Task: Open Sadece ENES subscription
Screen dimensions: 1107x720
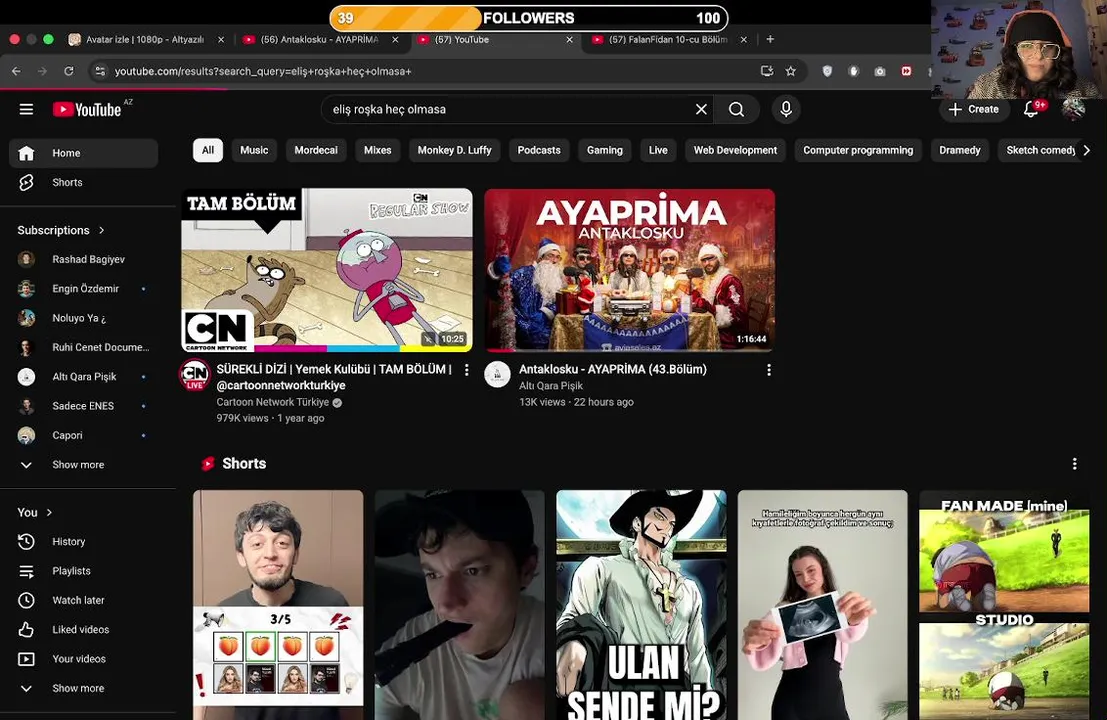Action: (83, 406)
